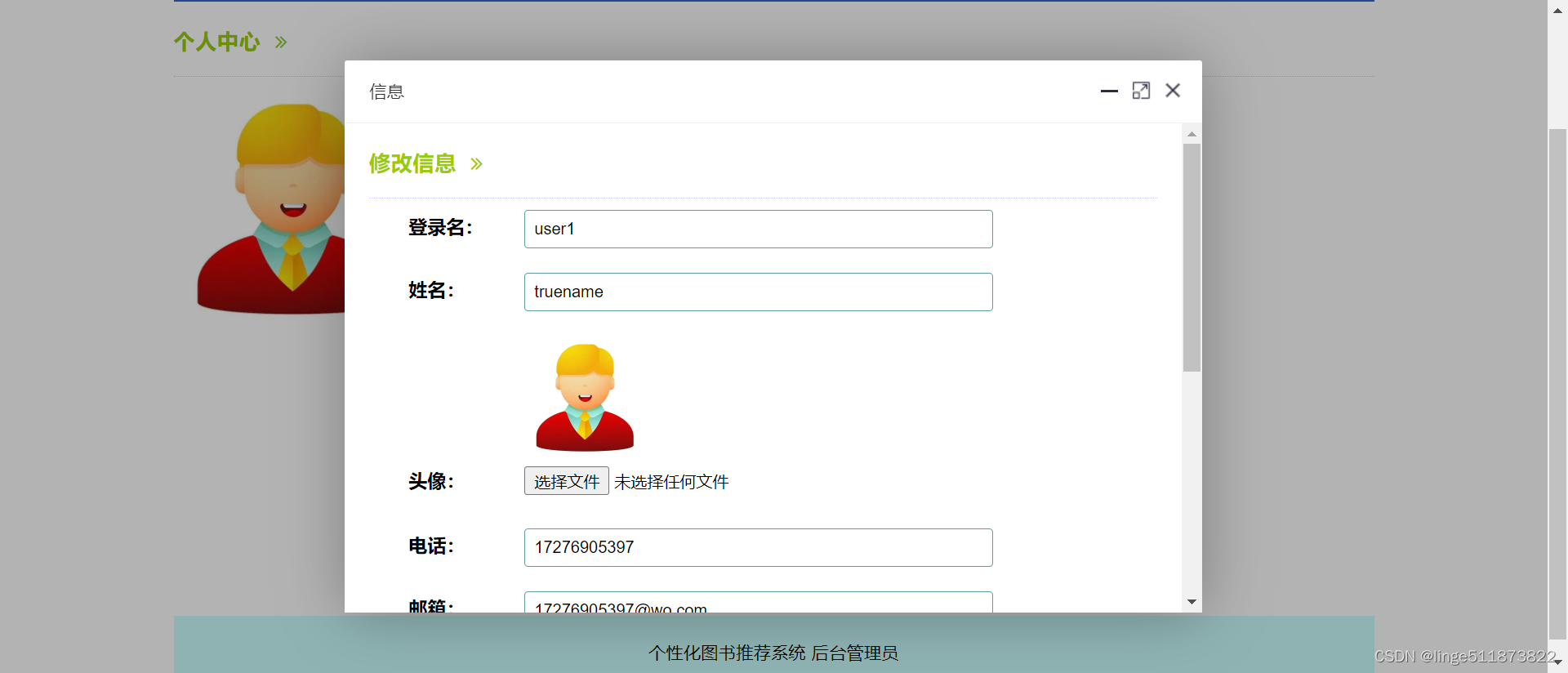
Task: Click the 姓名 input field with truename
Action: 758,292
